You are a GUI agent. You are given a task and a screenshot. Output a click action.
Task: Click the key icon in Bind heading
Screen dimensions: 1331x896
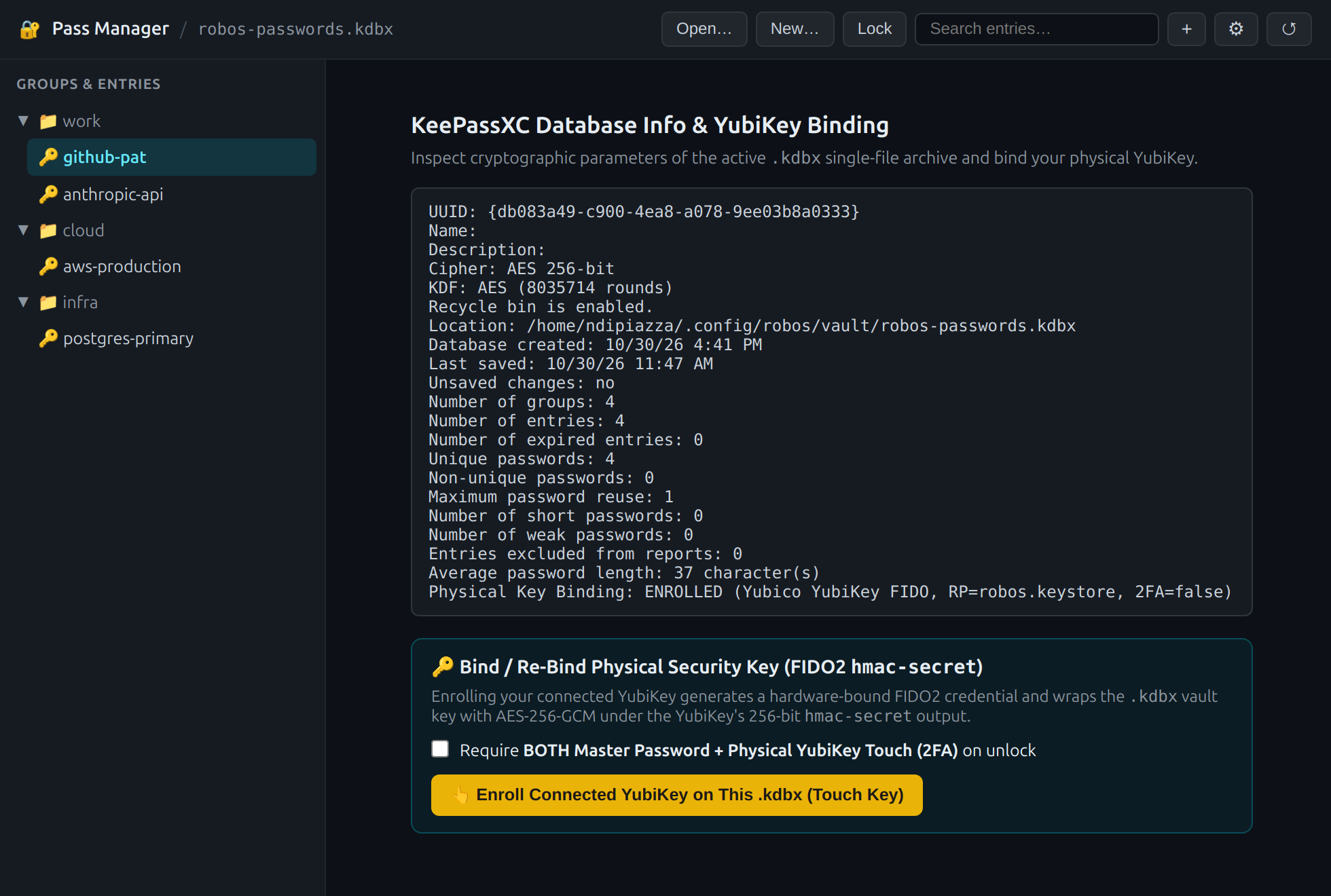tap(443, 667)
